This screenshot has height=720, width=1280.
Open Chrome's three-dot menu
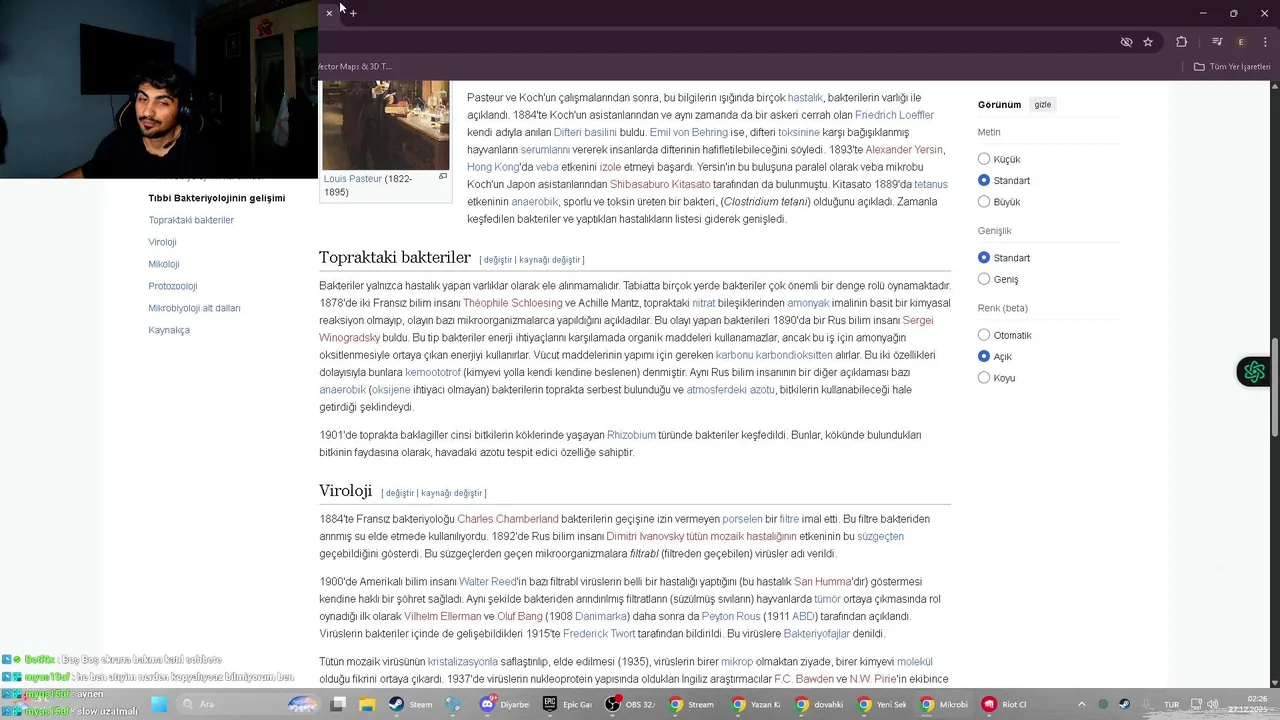coord(1265,42)
